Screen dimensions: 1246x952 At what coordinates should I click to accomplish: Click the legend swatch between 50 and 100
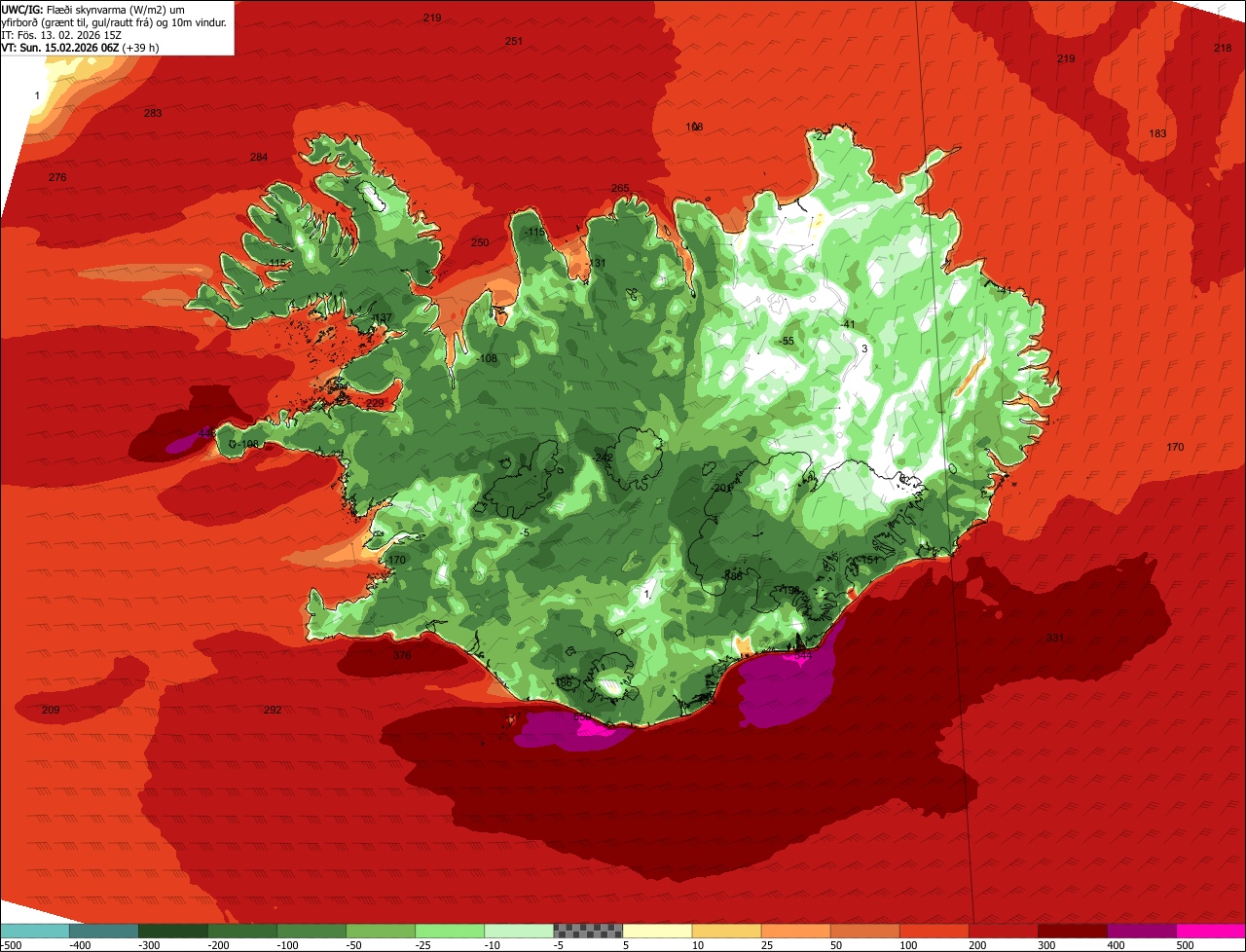coord(863,931)
